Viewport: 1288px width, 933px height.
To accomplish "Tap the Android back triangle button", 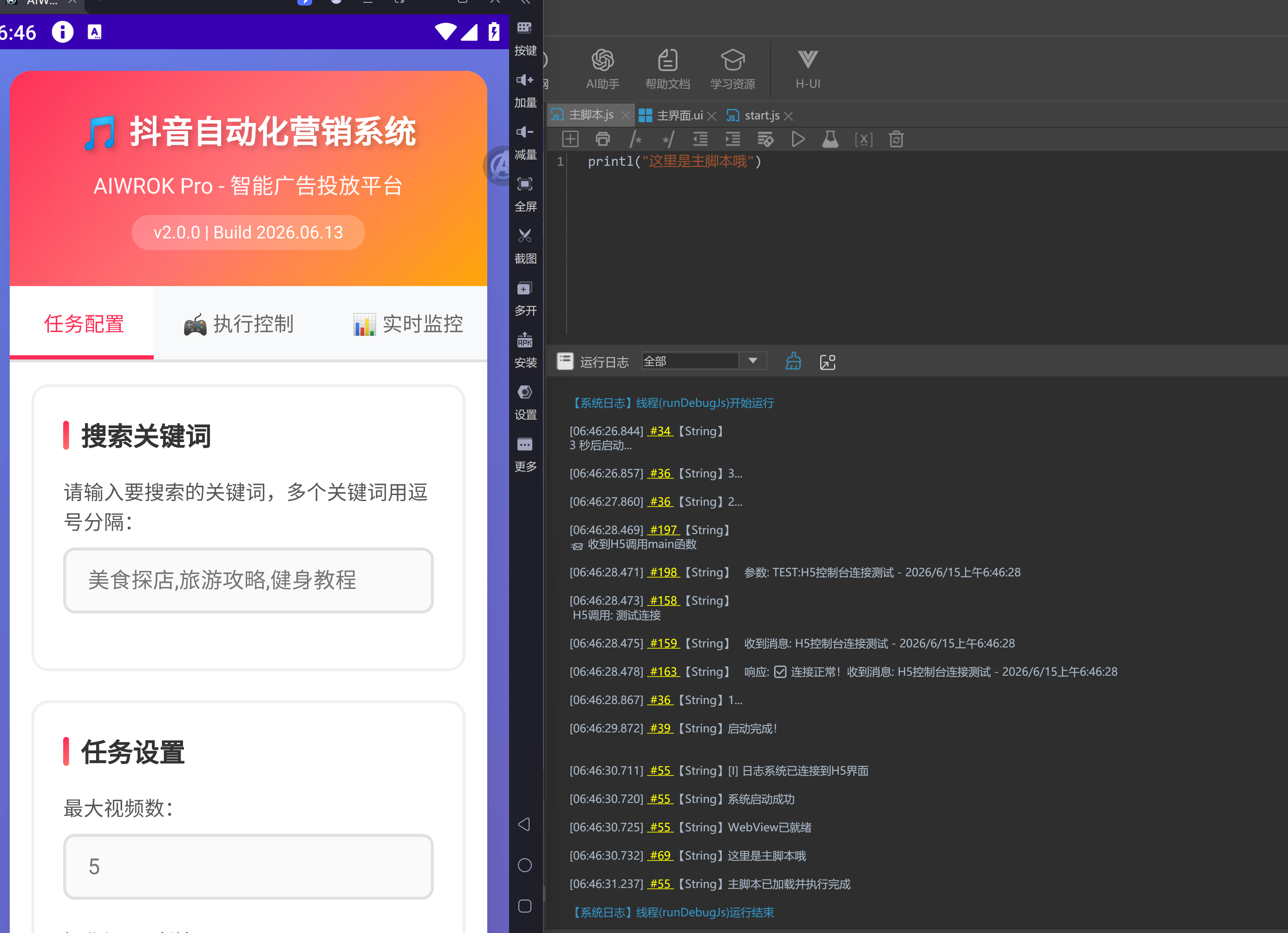I will [524, 824].
